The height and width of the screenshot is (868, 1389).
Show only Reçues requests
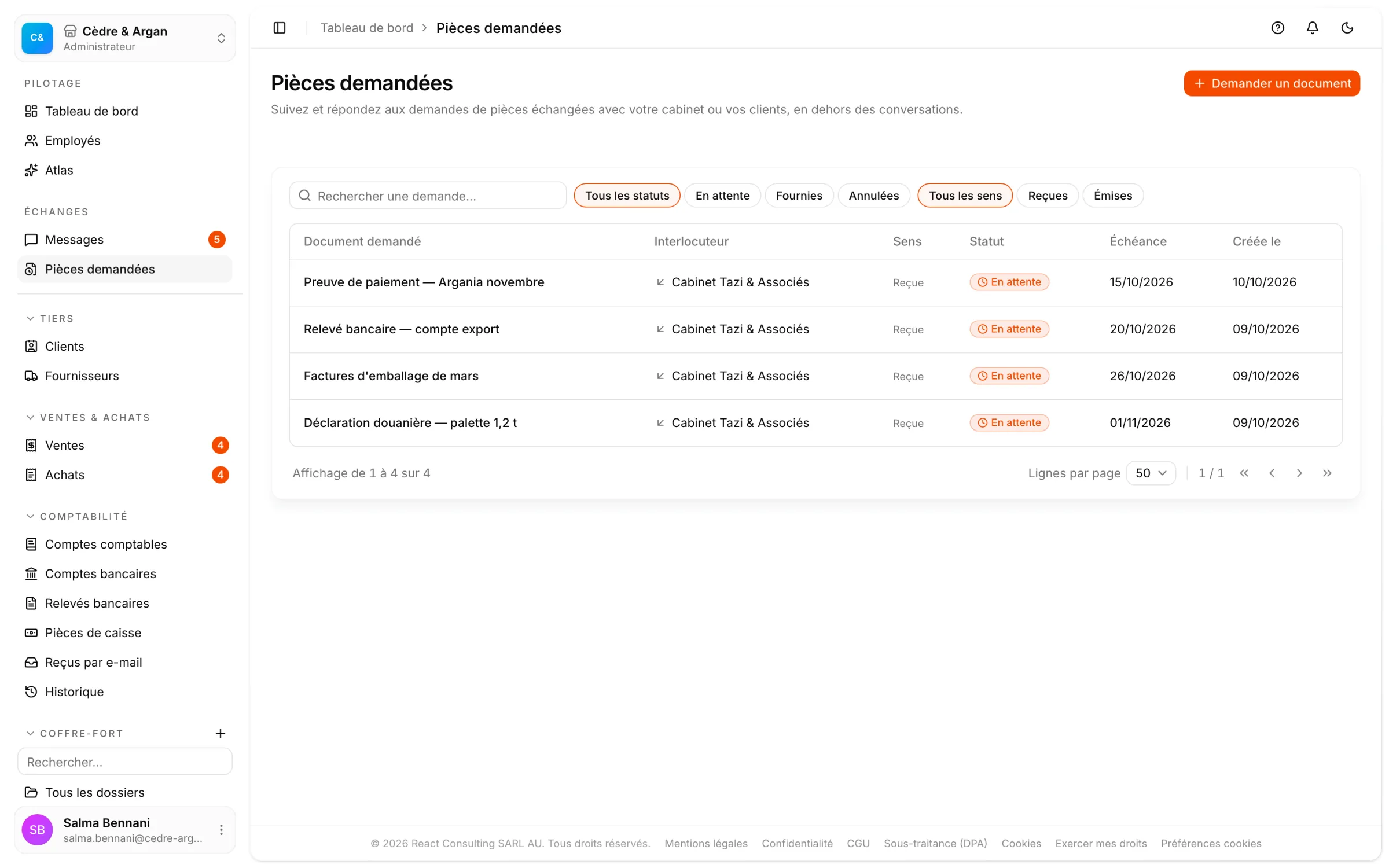point(1048,196)
